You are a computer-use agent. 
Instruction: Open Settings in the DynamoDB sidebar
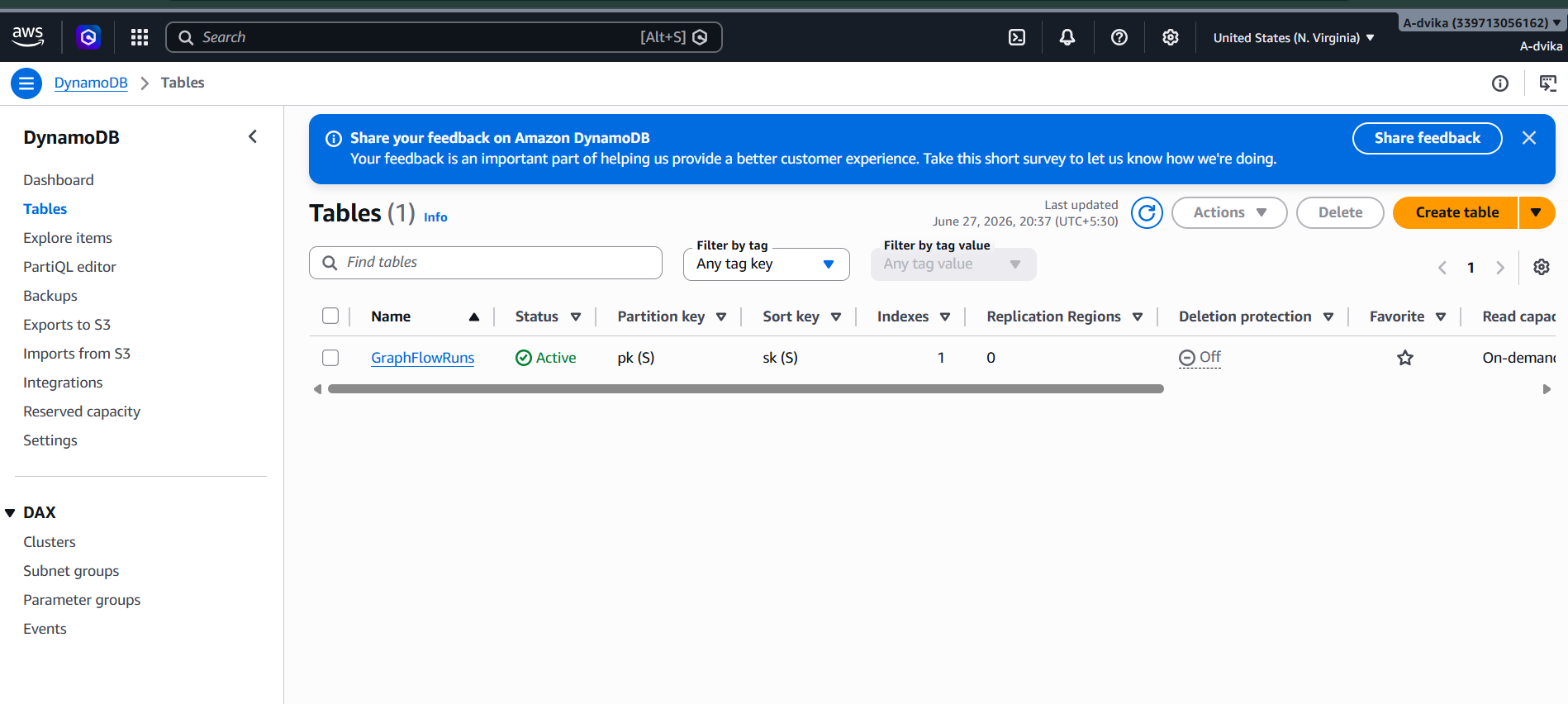click(x=50, y=440)
